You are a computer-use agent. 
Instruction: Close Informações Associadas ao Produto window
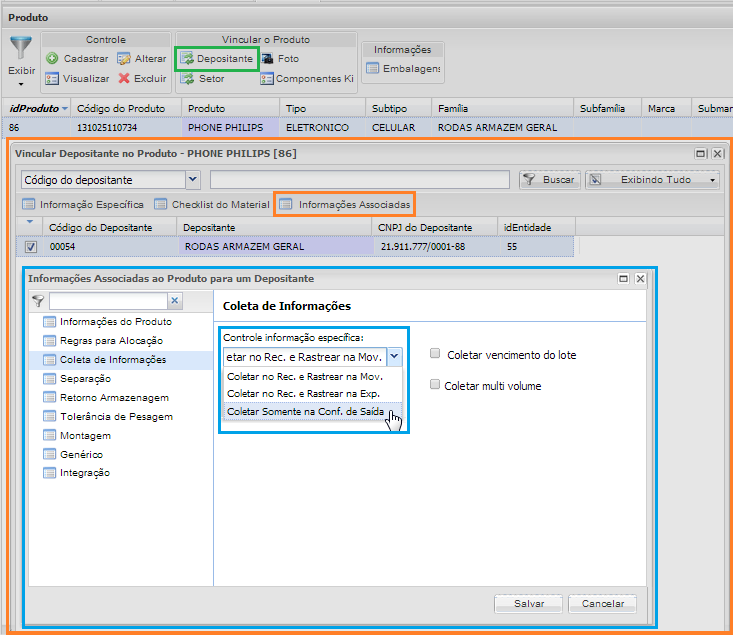[x=640, y=279]
